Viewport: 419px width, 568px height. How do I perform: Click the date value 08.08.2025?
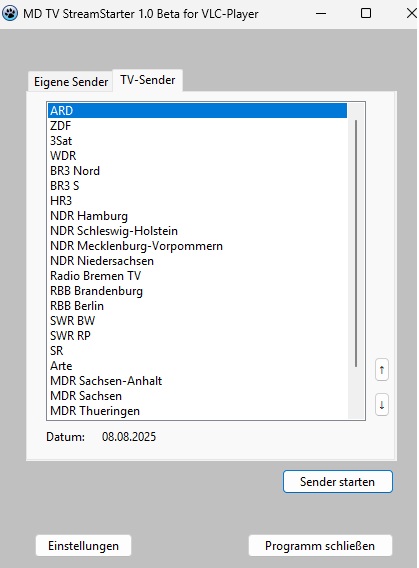[x=129, y=437]
